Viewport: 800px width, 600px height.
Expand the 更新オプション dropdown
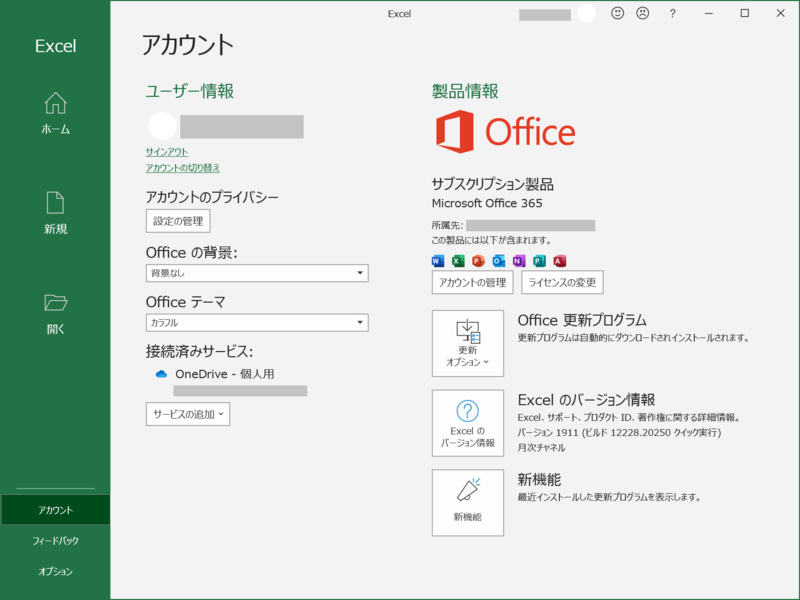pos(466,343)
